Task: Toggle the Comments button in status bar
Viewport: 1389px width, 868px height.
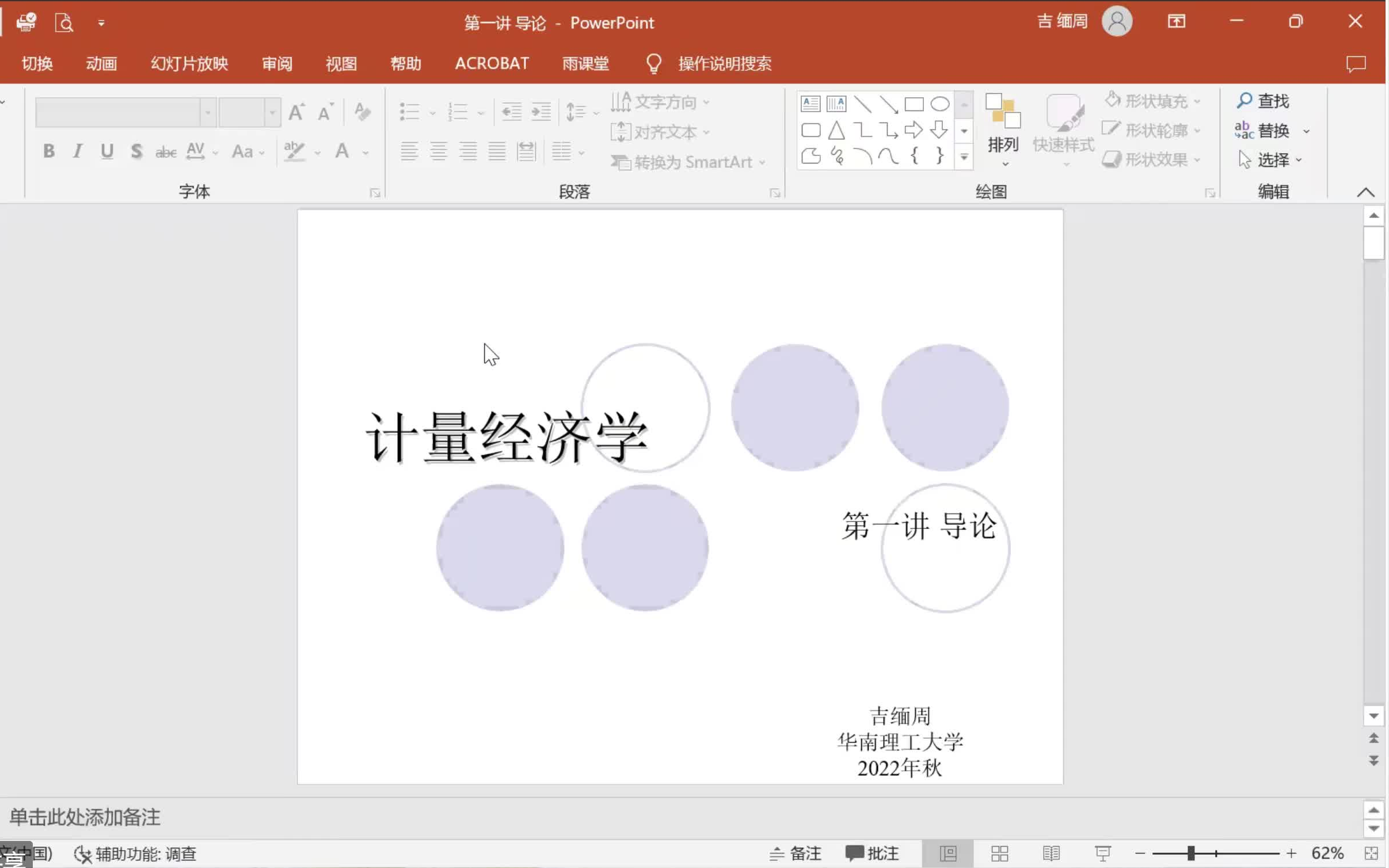Action: pyautogui.click(x=872, y=853)
